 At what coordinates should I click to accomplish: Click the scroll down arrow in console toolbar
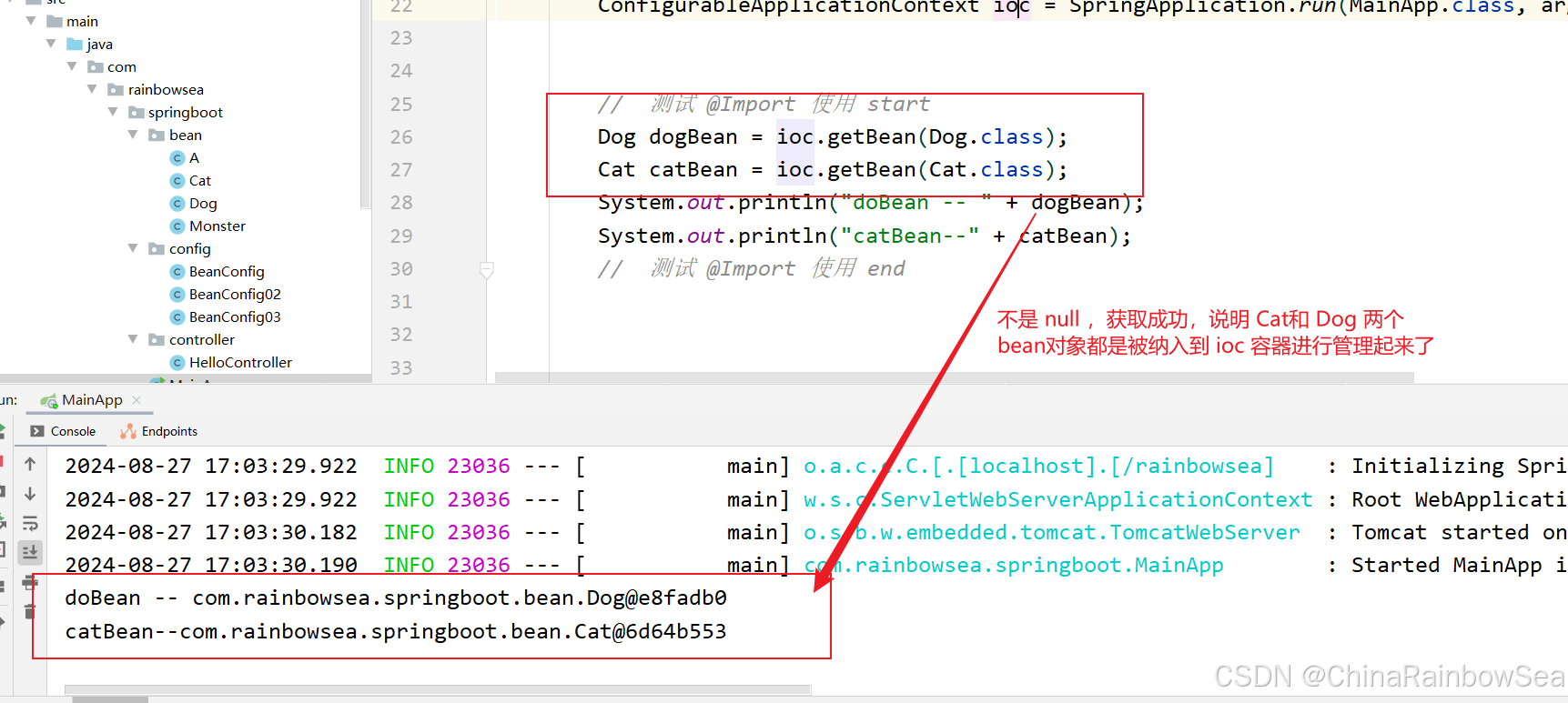tap(30, 494)
